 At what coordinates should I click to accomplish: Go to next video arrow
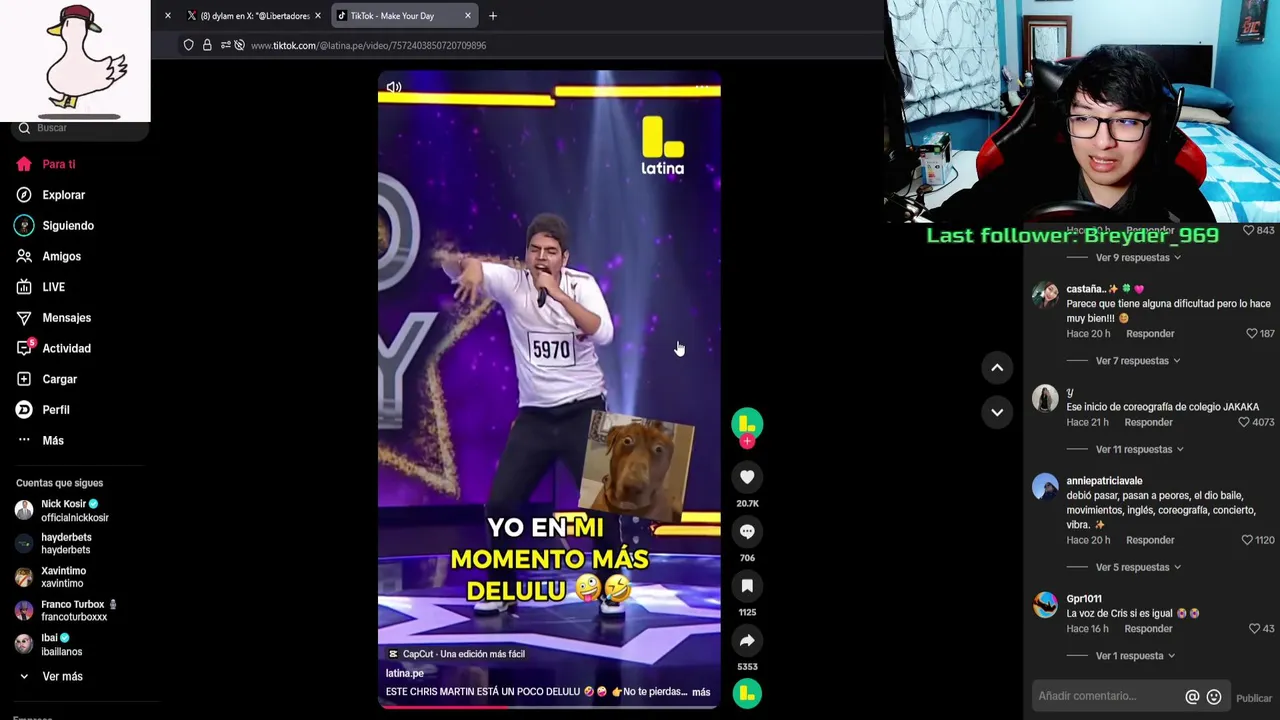[x=997, y=412]
